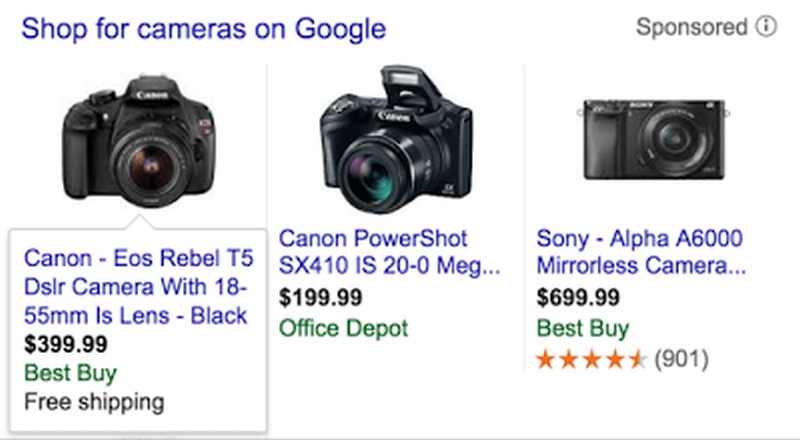Click the Sponsored info icon
800x440 pixels.
tap(766, 27)
